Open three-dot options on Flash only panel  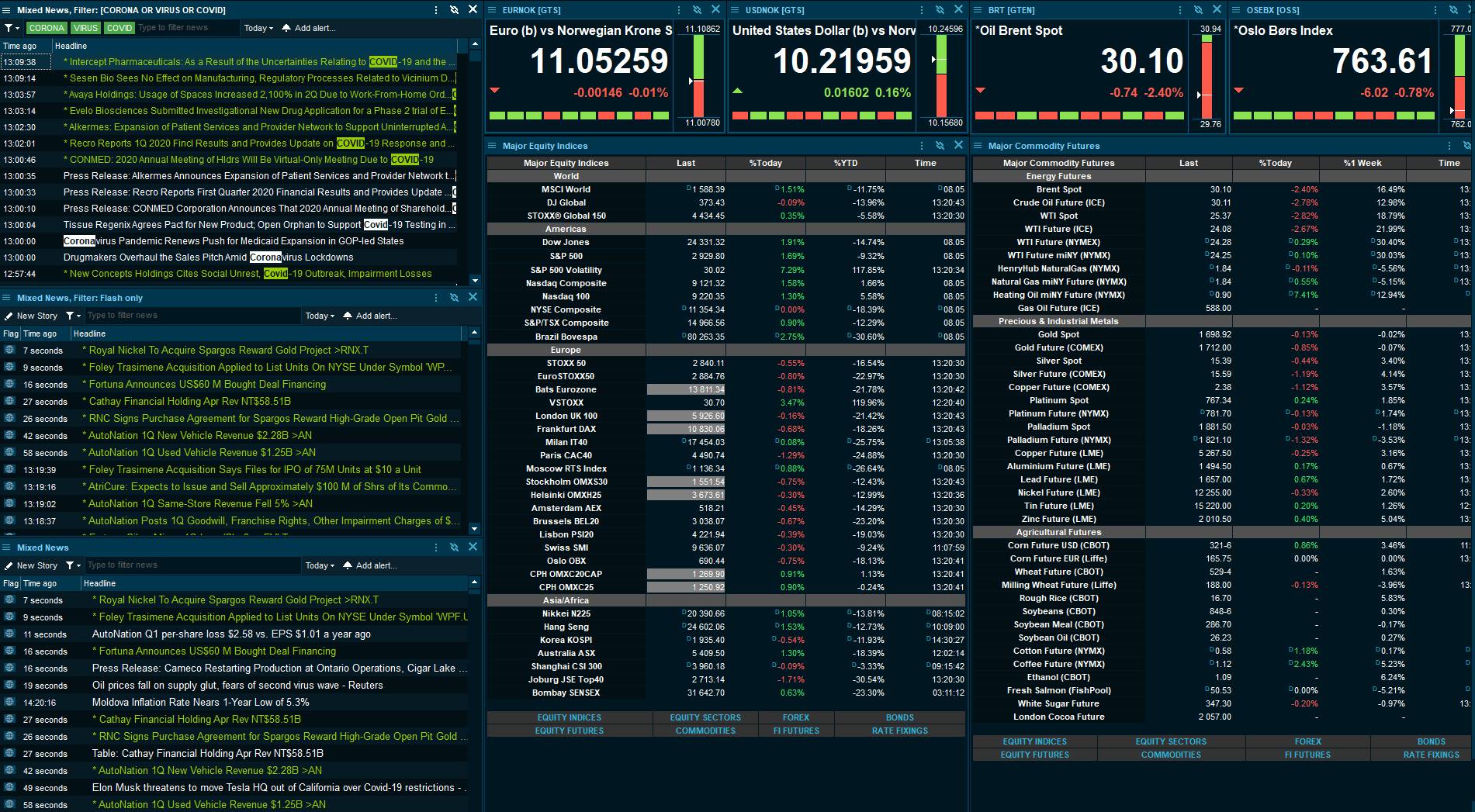pos(435,298)
